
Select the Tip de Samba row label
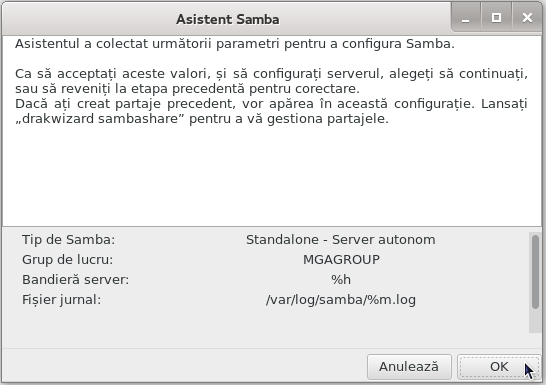pos(68,240)
